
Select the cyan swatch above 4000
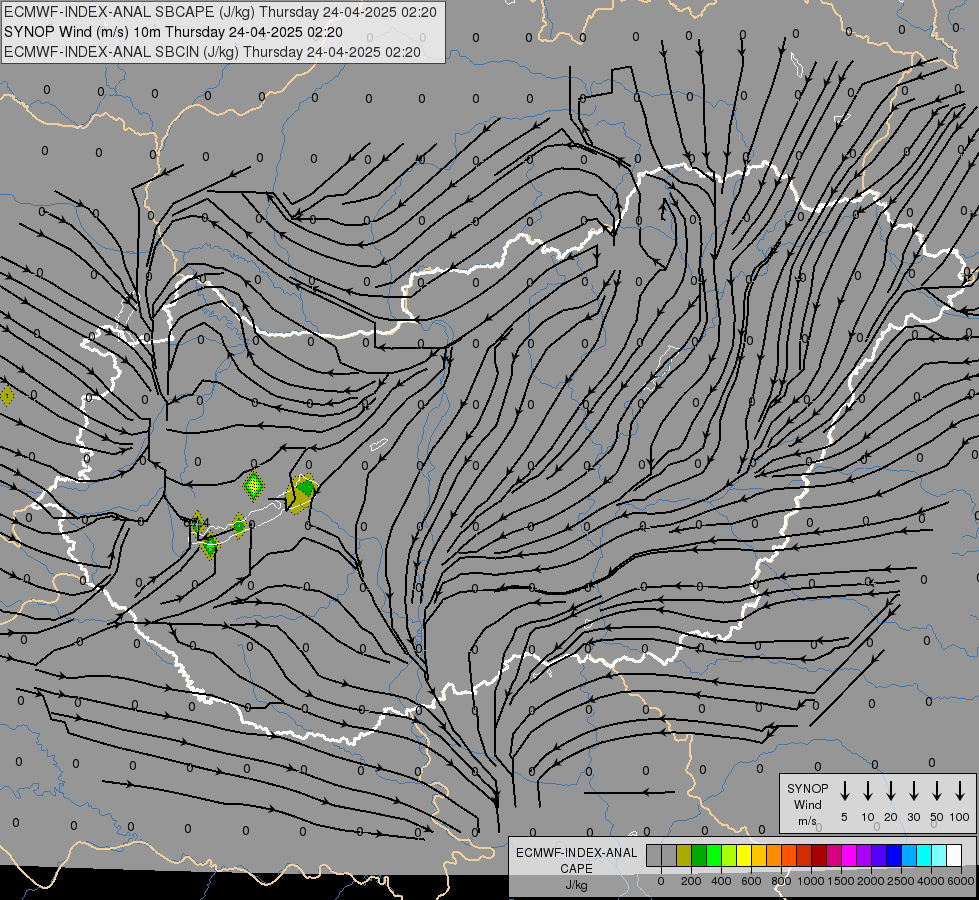coord(925,855)
